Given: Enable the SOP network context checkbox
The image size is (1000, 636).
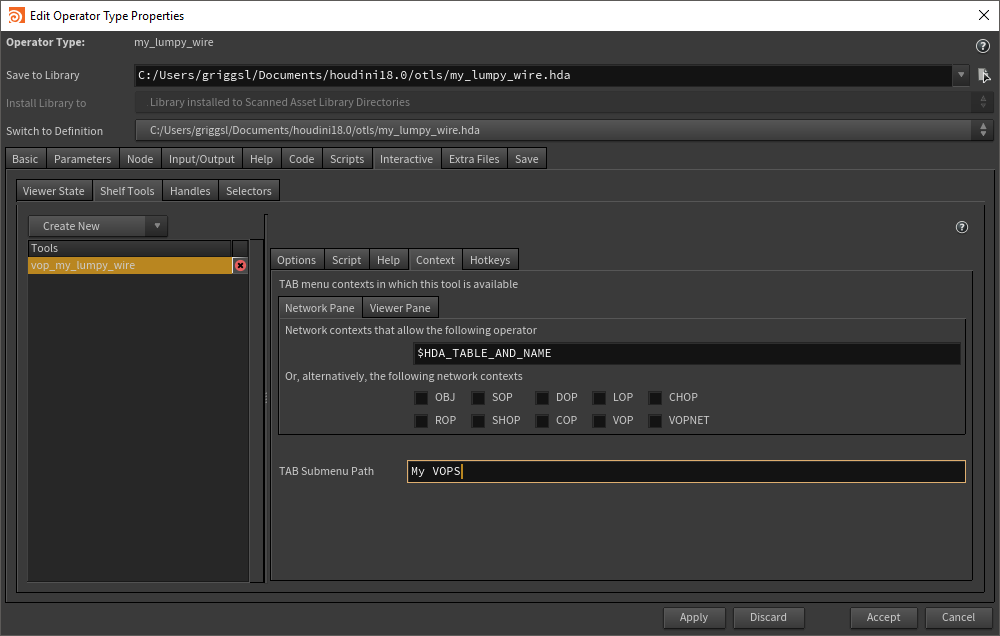Looking at the screenshot, I should 478,398.
